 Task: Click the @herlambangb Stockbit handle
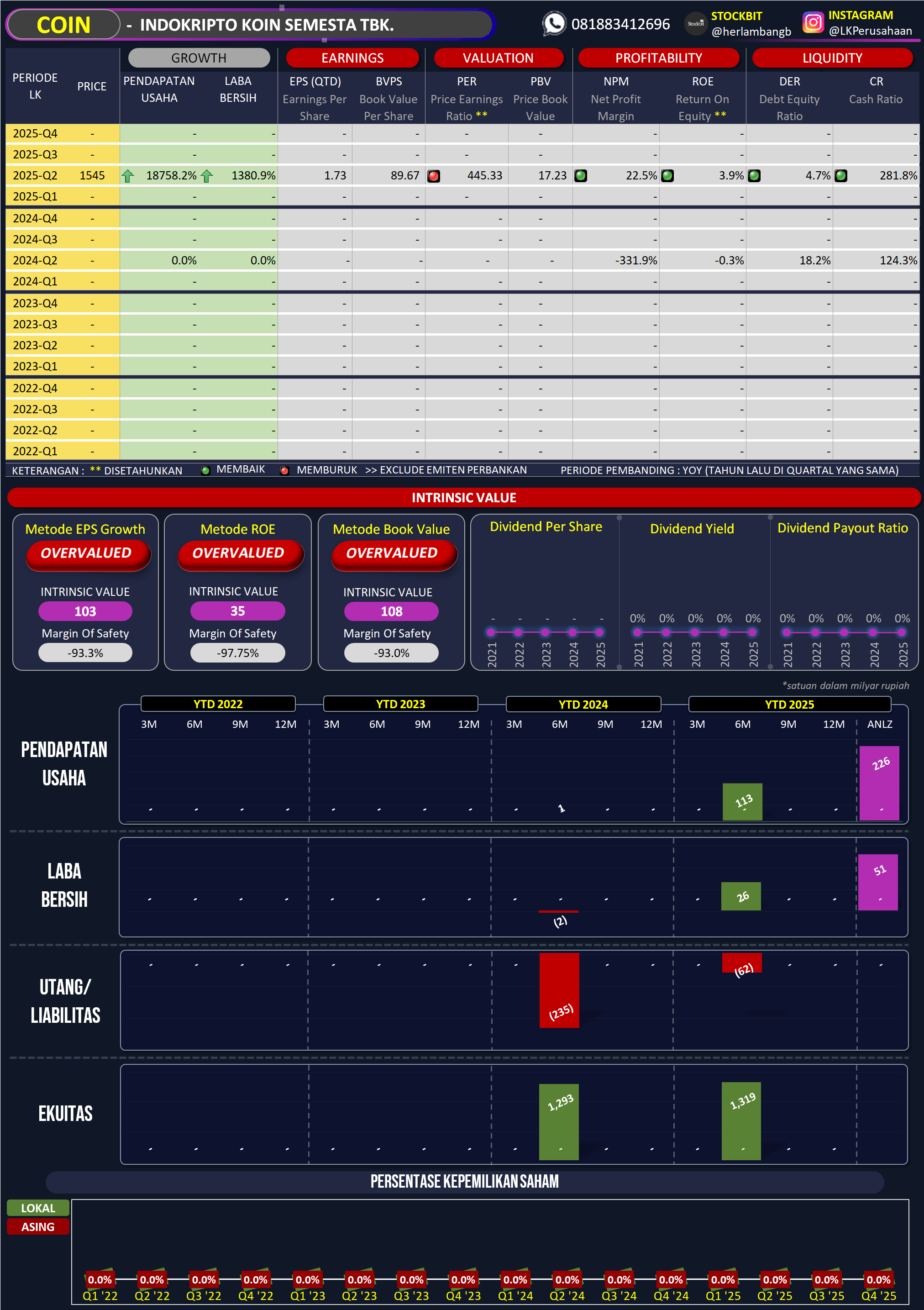point(751,32)
